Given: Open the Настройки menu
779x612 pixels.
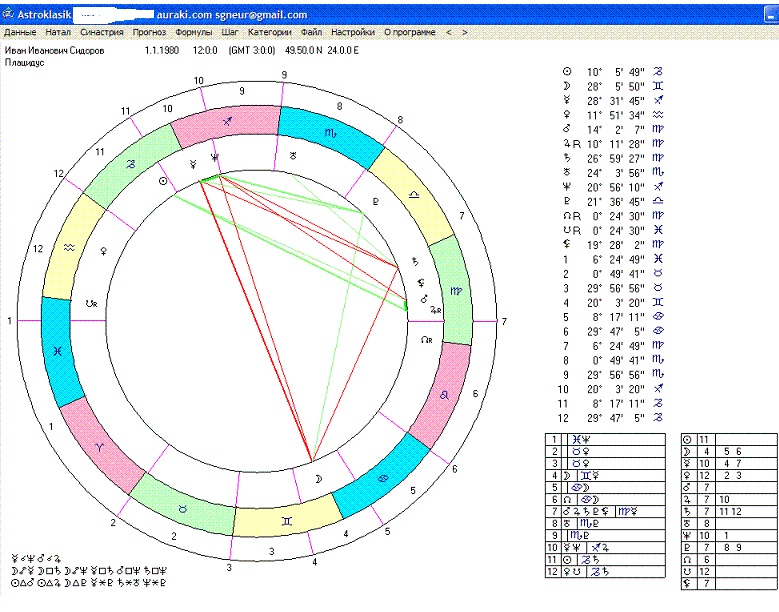Looking at the screenshot, I should [x=354, y=32].
